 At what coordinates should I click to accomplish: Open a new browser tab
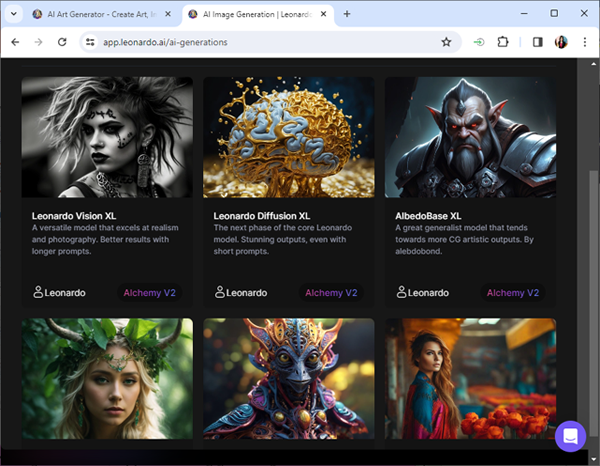(x=347, y=14)
